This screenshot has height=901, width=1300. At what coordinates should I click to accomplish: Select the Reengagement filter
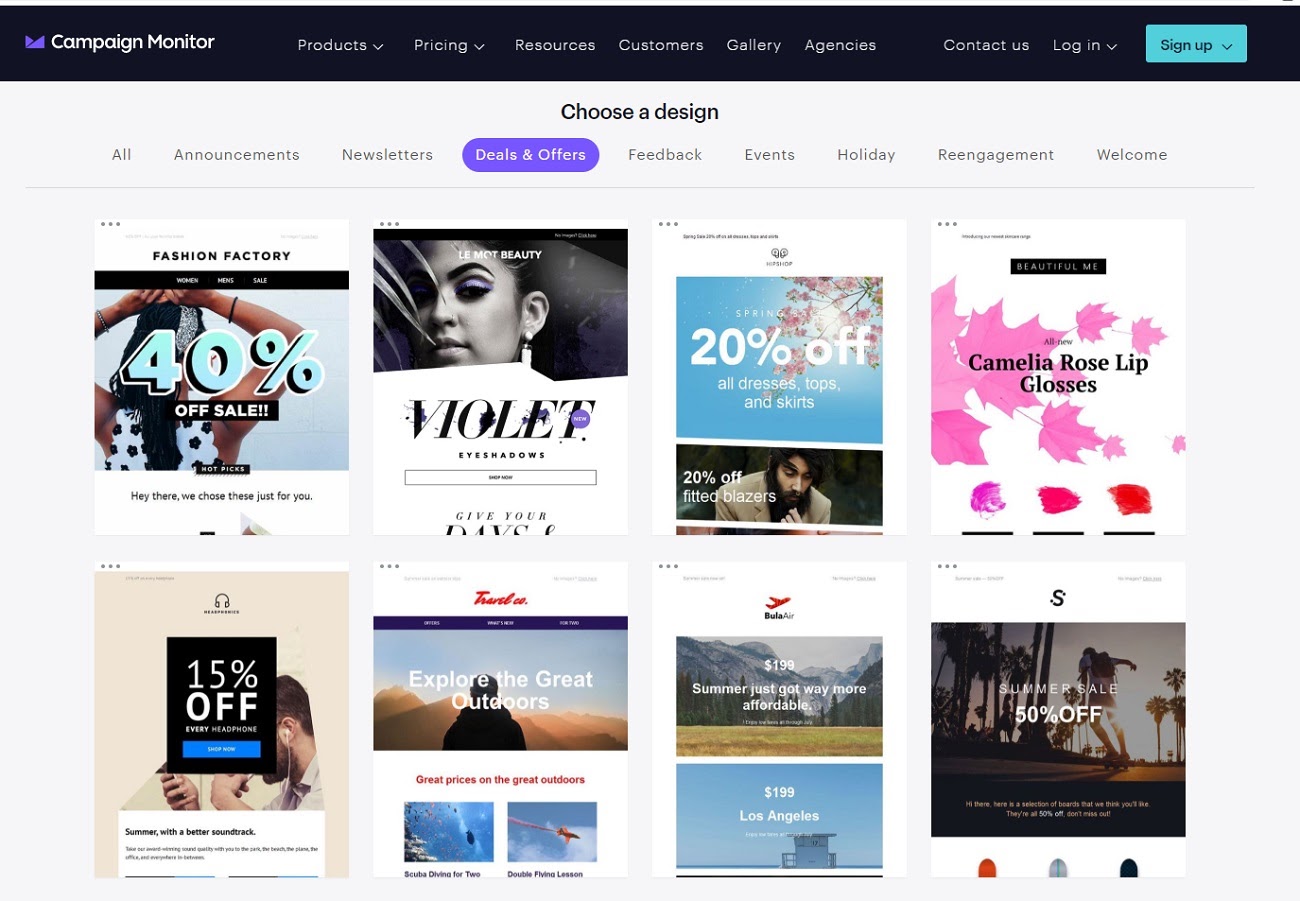(996, 154)
